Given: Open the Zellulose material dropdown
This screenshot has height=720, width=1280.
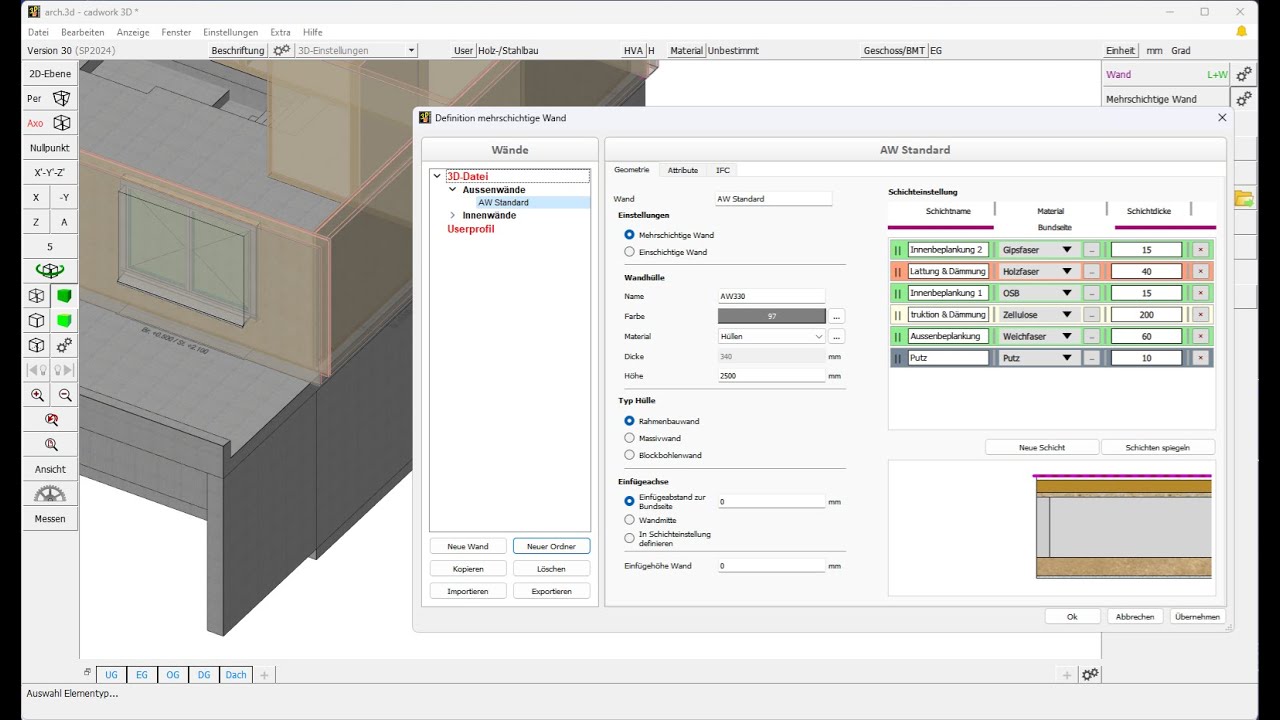Looking at the screenshot, I should (1040, 315).
